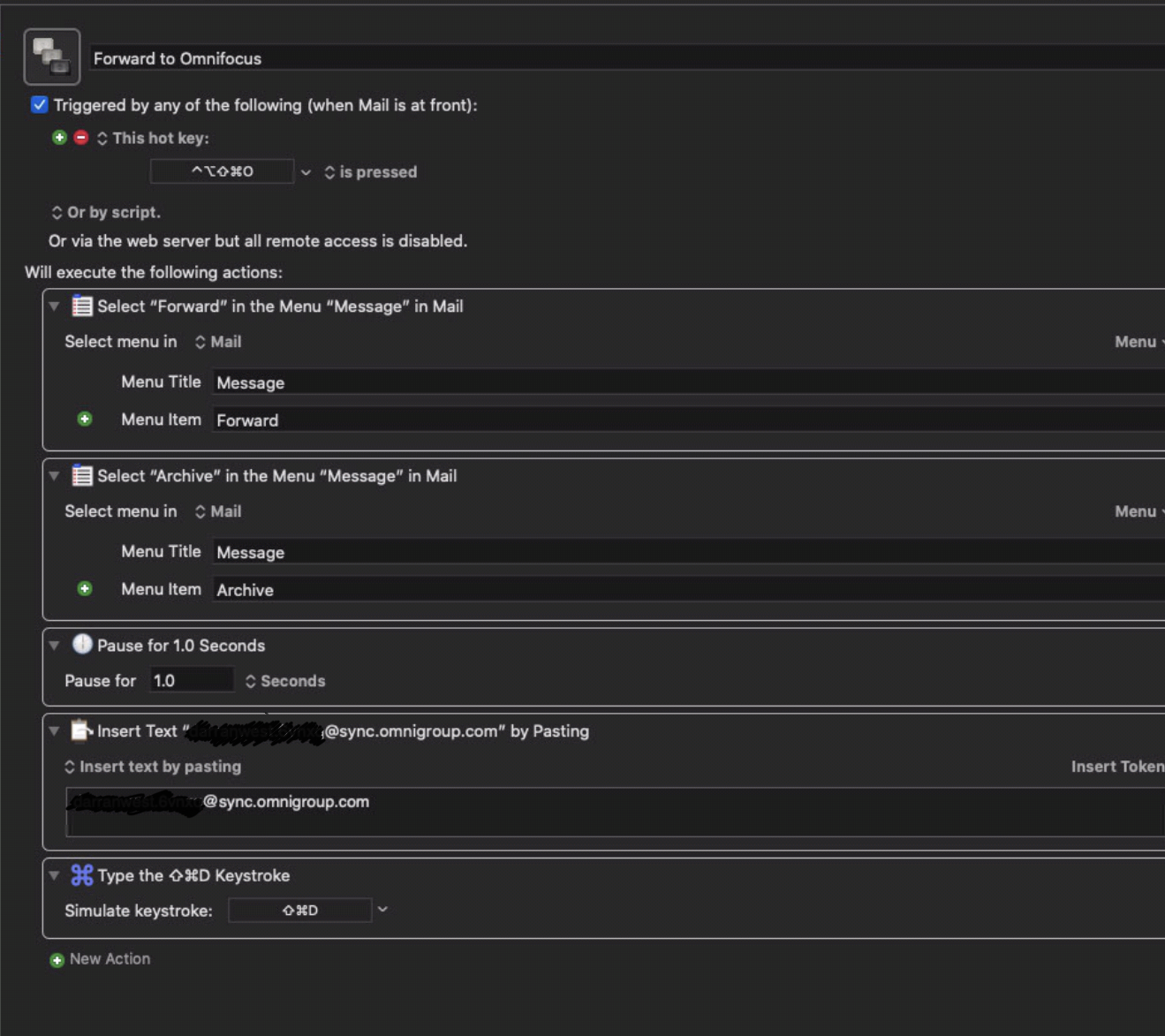Choose app popup Mail in Archive action

(218, 511)
